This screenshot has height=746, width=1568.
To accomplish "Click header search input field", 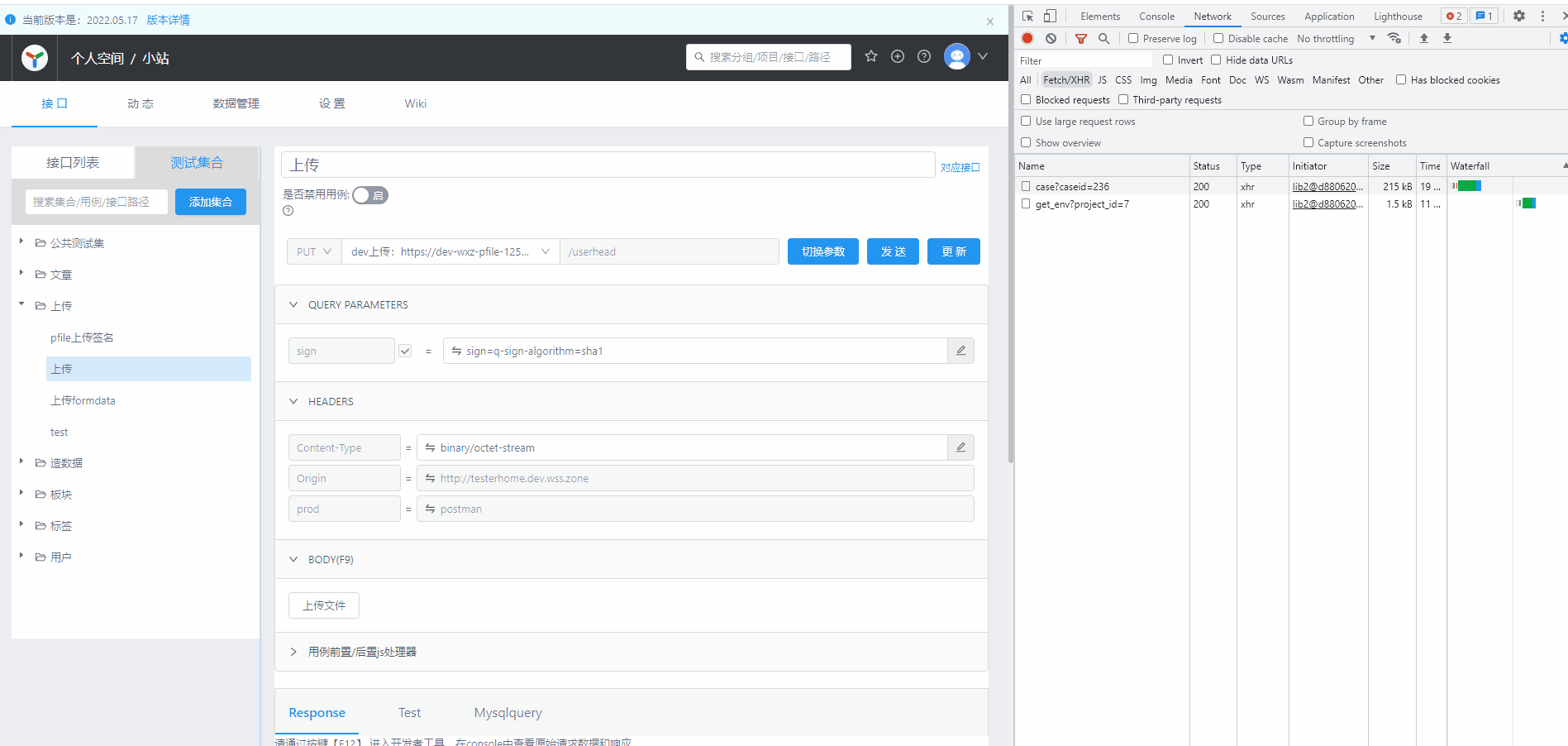I will click(769, 57).
